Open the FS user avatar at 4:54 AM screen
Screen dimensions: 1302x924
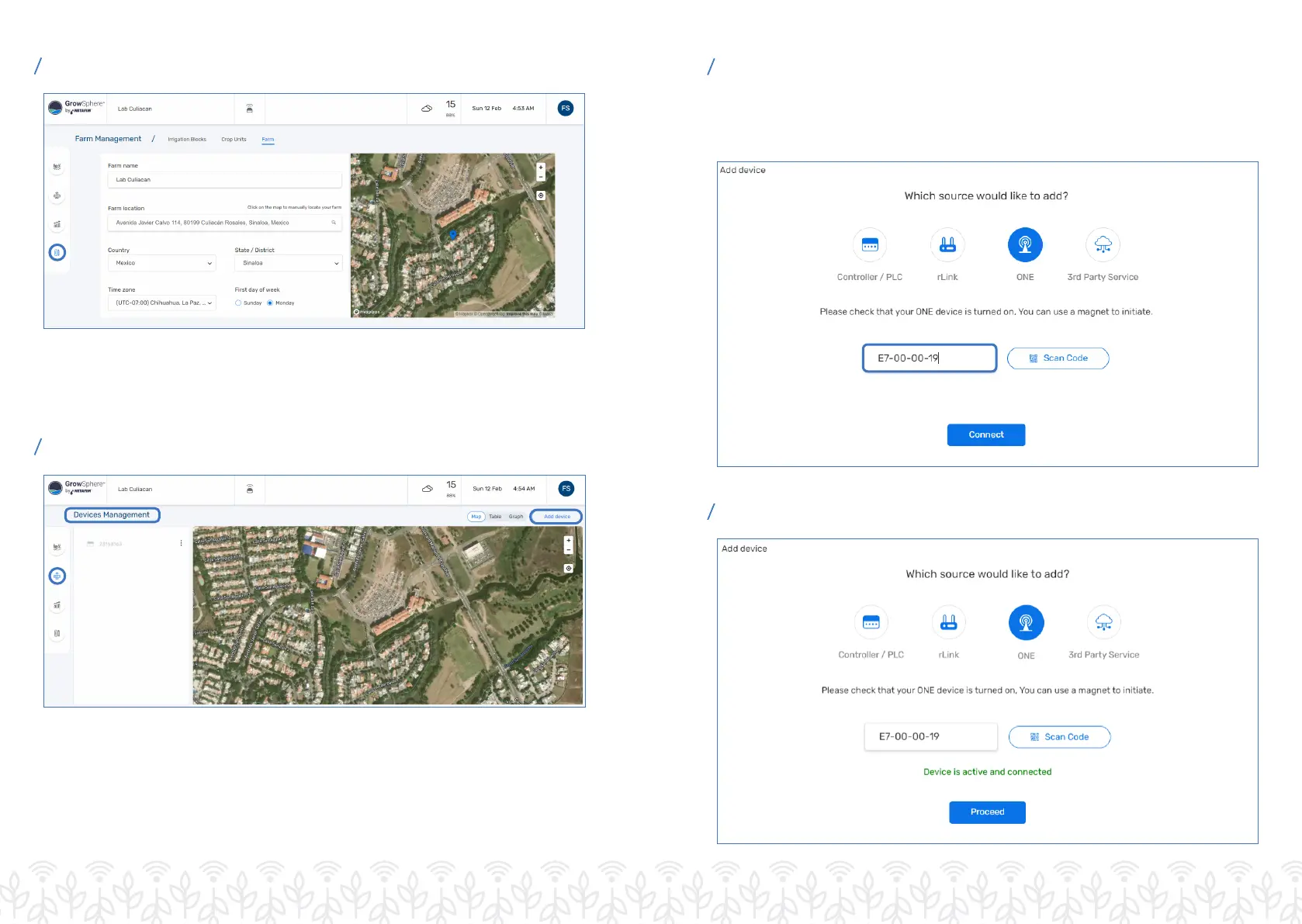[x=566, y=489]
